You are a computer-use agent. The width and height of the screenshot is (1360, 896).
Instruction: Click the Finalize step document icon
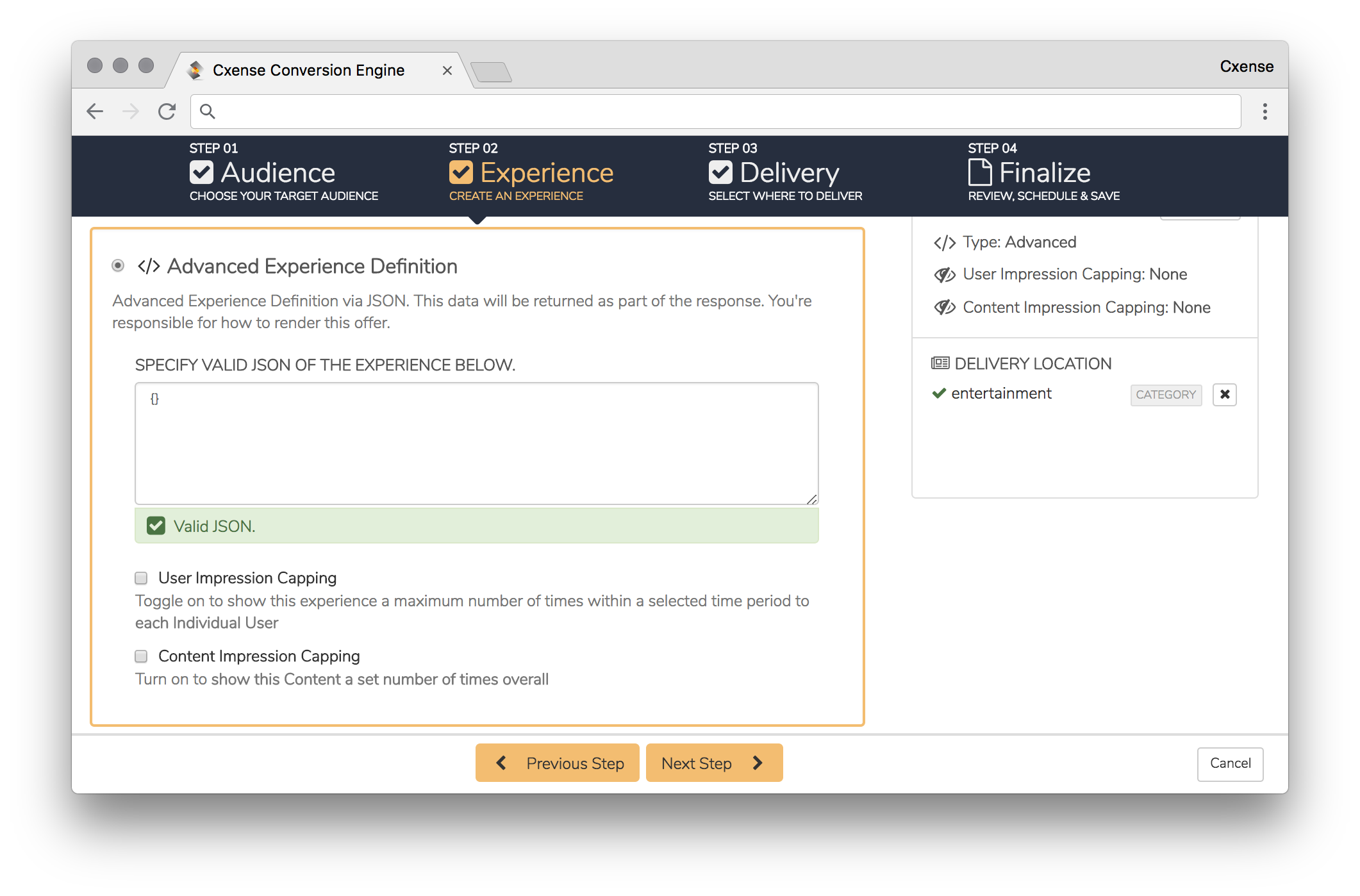980,172
